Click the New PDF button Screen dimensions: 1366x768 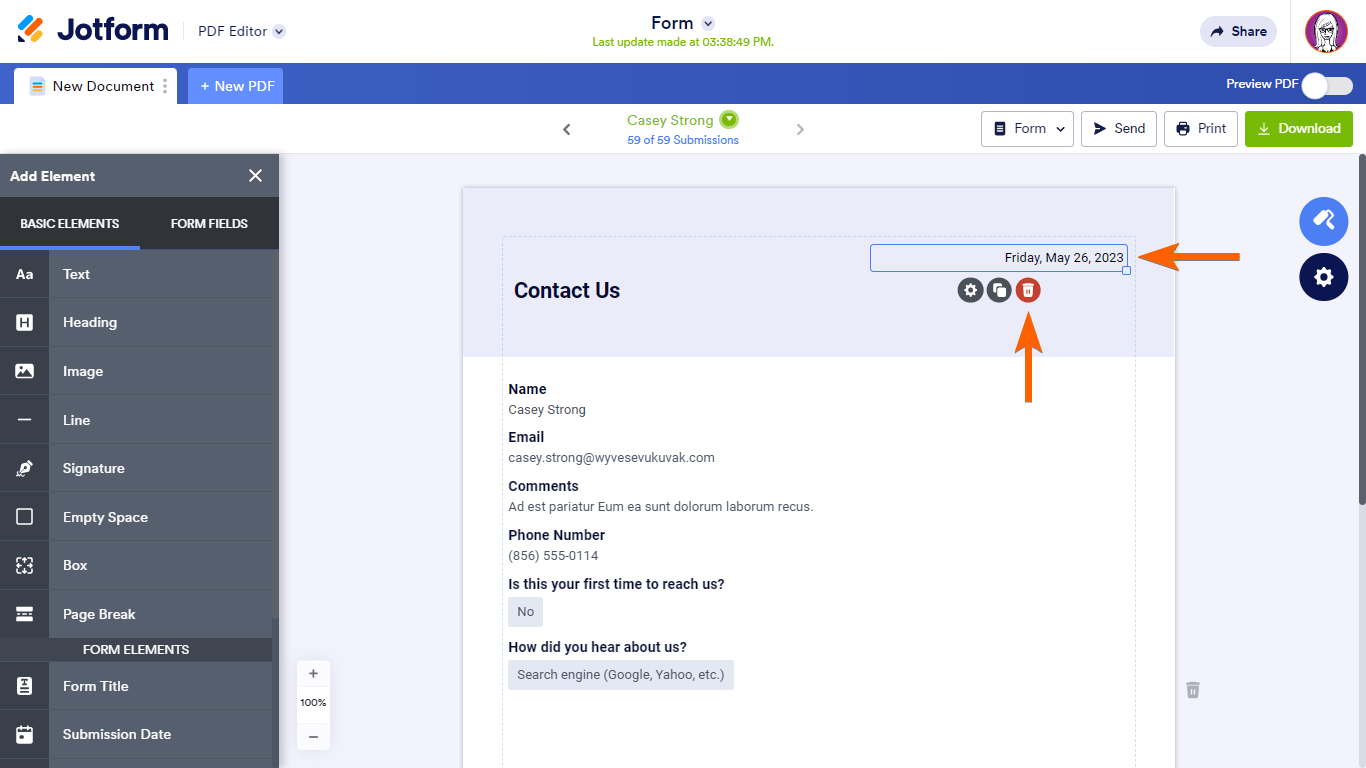coord(236,86)
